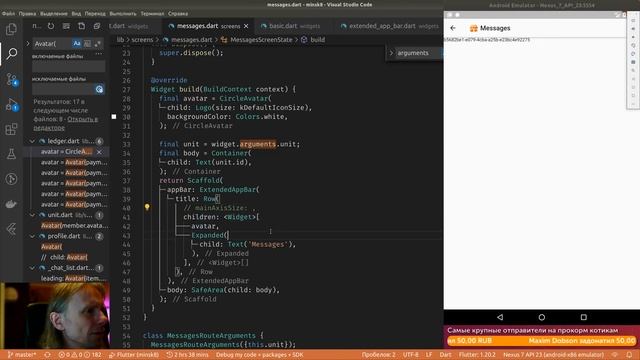Click back arrow in emulator Messages screen
This screenshot has height=360, width=640.
click(x=453, y=28)
